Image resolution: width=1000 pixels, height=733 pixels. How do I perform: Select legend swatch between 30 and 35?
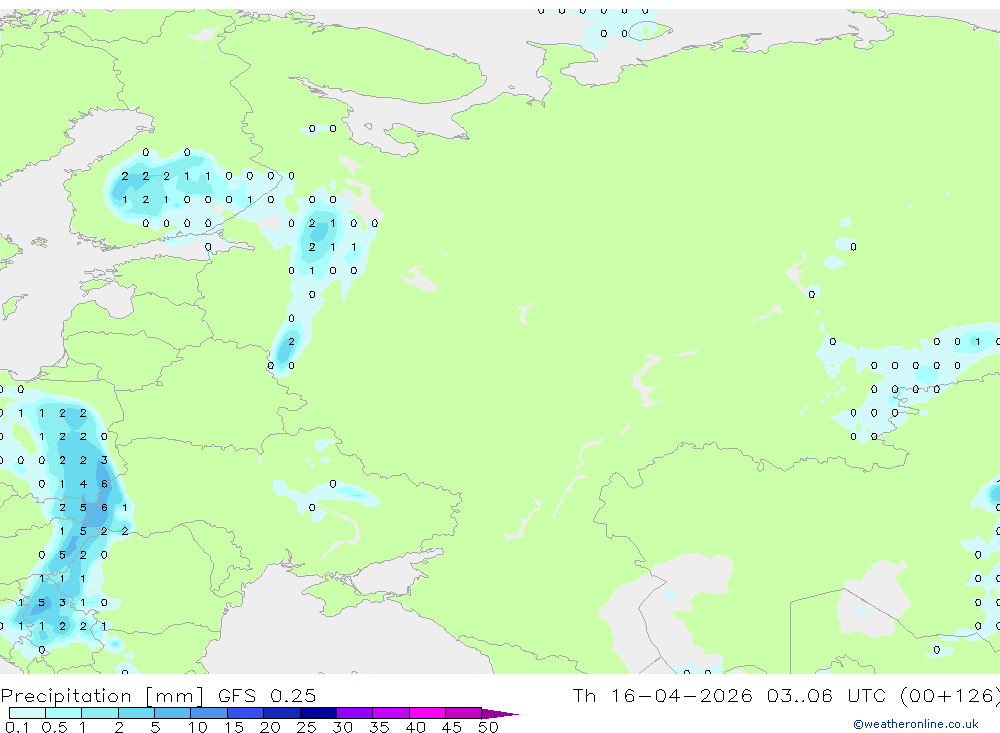point(354,713)
